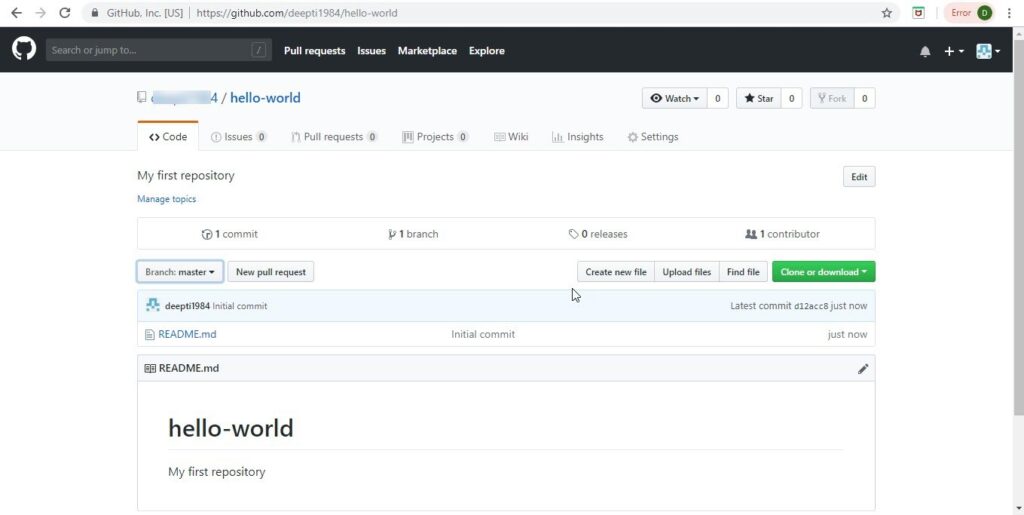1024x515 pixels.
Task: Expand the Branch: master dropdown
Action: pos(180,272)
